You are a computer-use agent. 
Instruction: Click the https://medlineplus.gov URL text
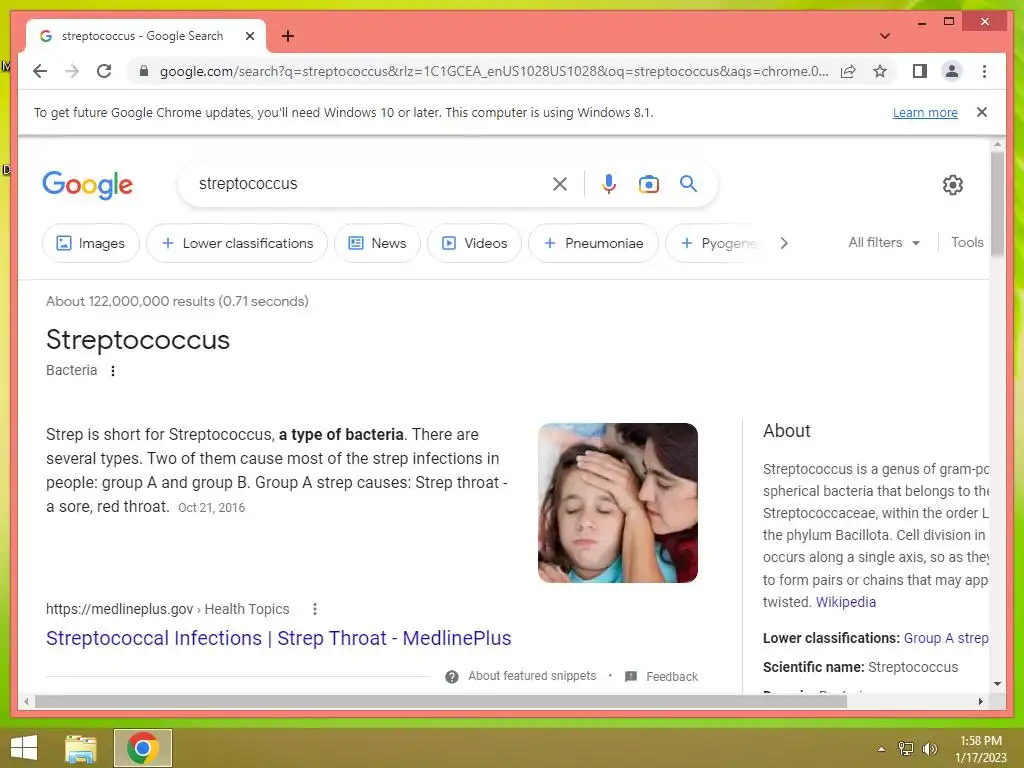pyautogui.click(x=120, y=609)
